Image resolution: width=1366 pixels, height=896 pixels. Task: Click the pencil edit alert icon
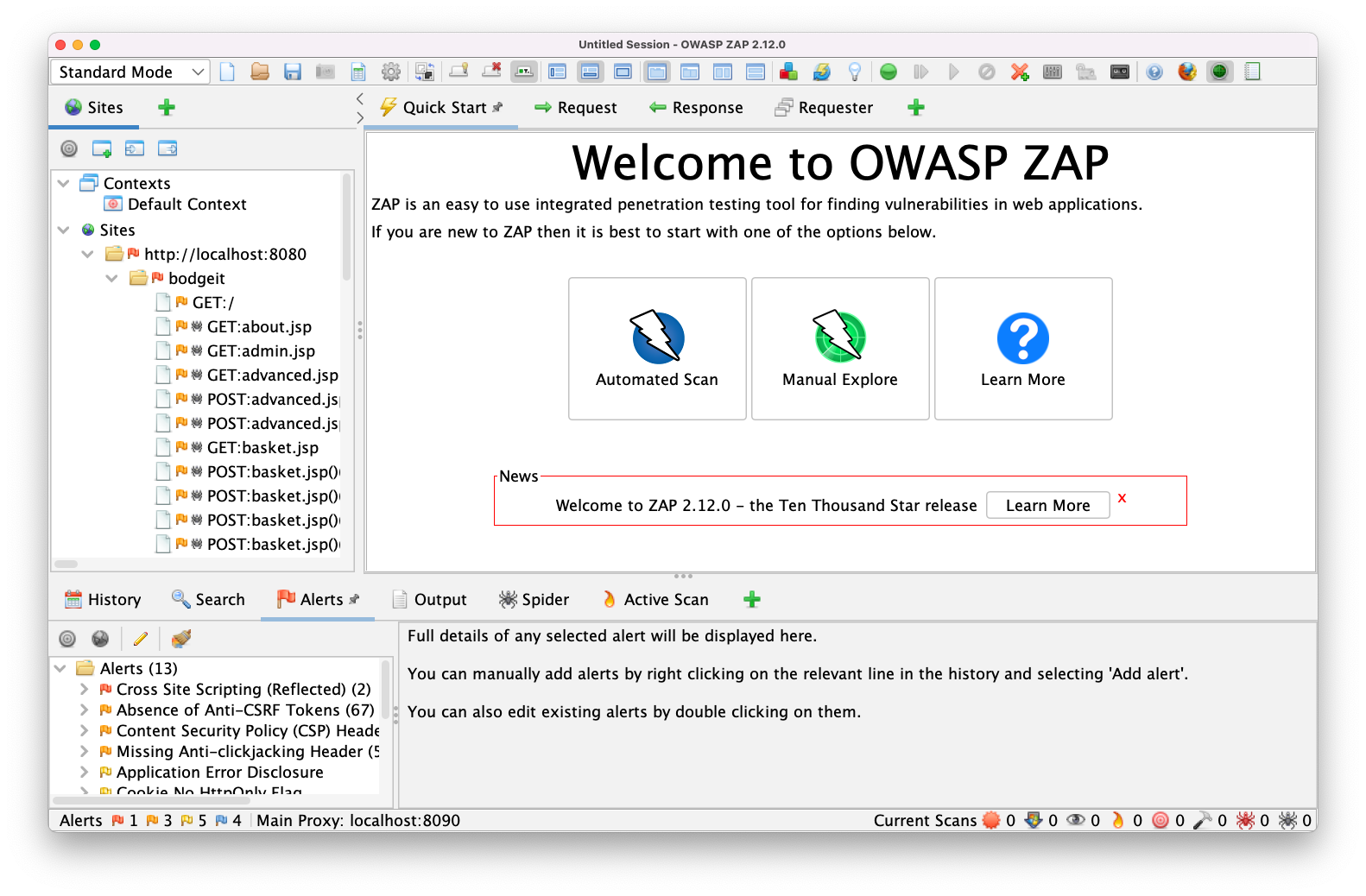[141, 639]
